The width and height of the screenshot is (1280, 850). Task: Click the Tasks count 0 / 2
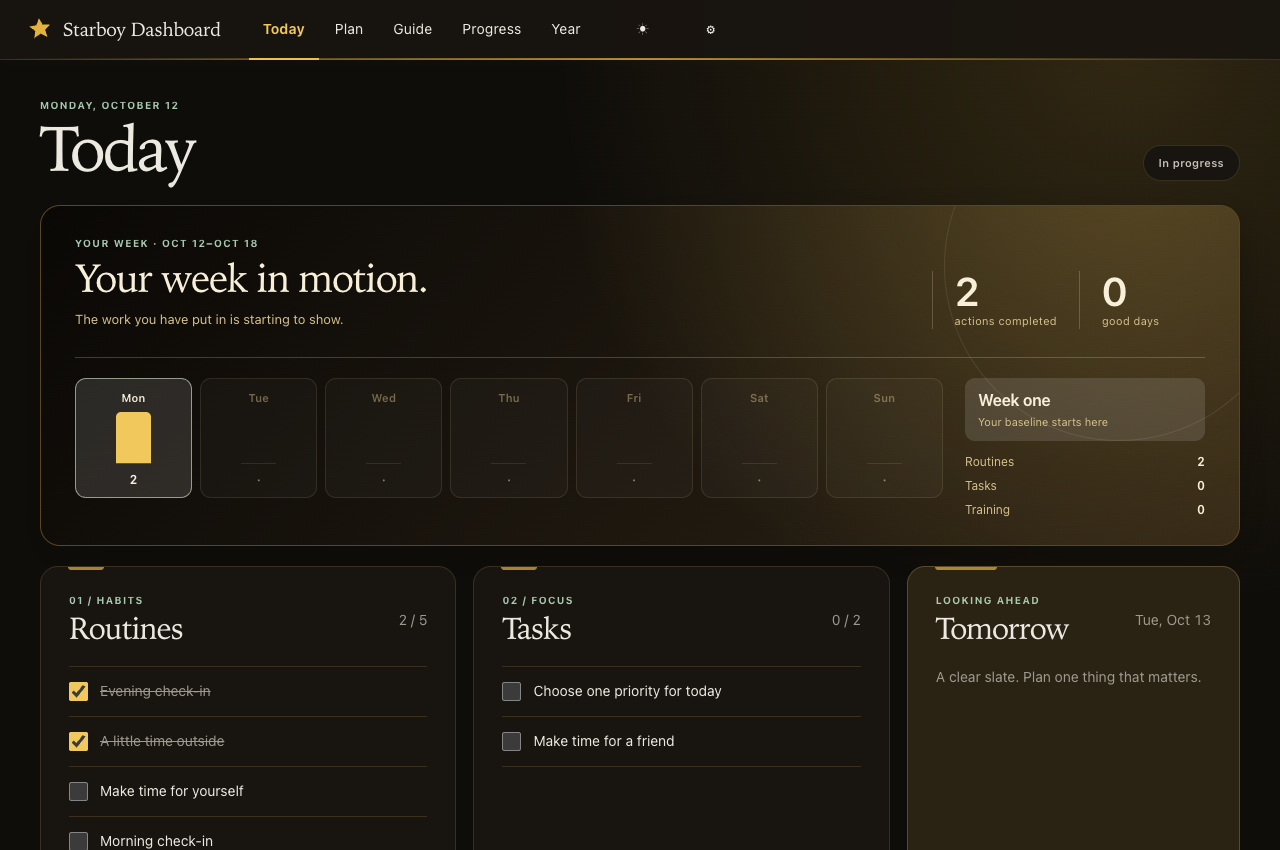pos(846,620)
